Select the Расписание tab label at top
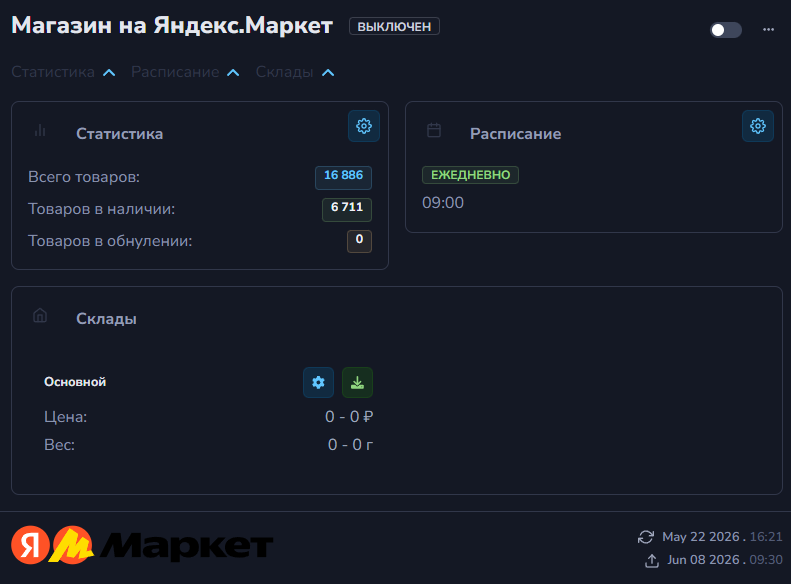Viewport: 791px width, 584px height. pos(175,72)
